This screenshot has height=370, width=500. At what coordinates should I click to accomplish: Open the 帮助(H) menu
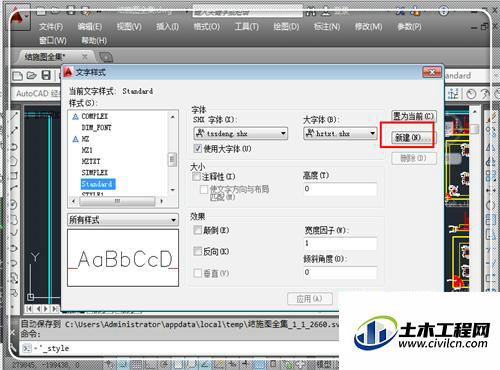click(94, 41)
